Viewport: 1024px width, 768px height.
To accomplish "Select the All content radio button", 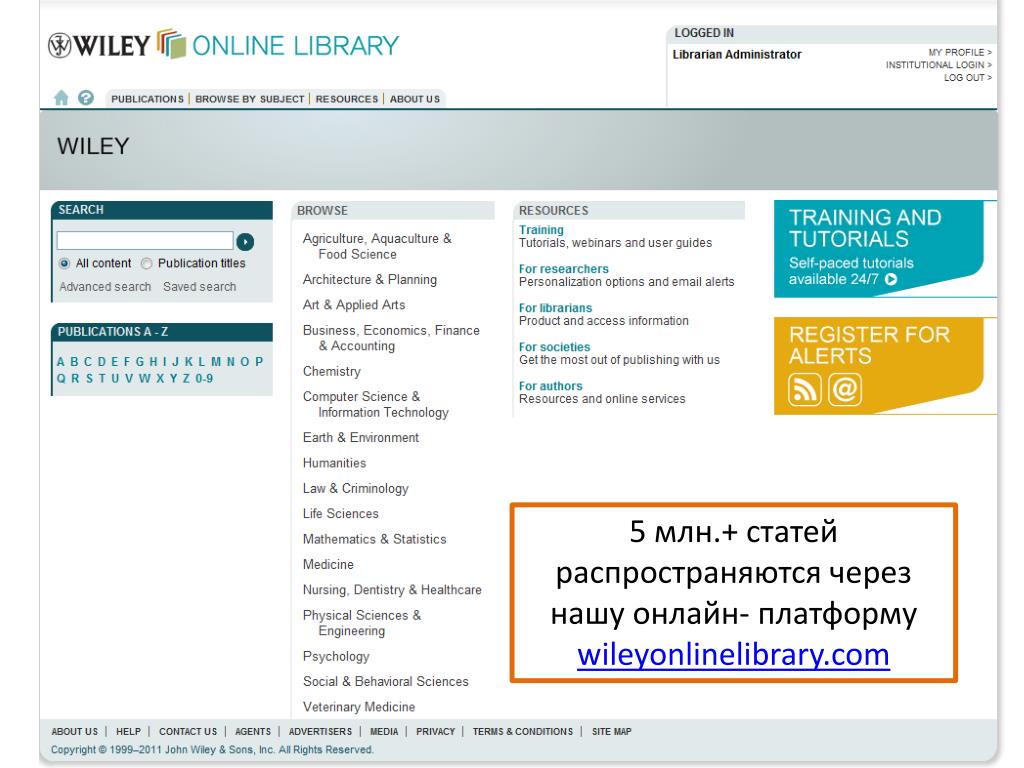I will point(64,263).
